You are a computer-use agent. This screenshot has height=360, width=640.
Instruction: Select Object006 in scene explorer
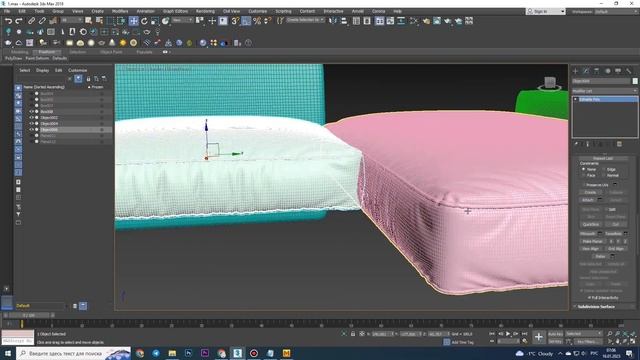(x=49, y=129)
